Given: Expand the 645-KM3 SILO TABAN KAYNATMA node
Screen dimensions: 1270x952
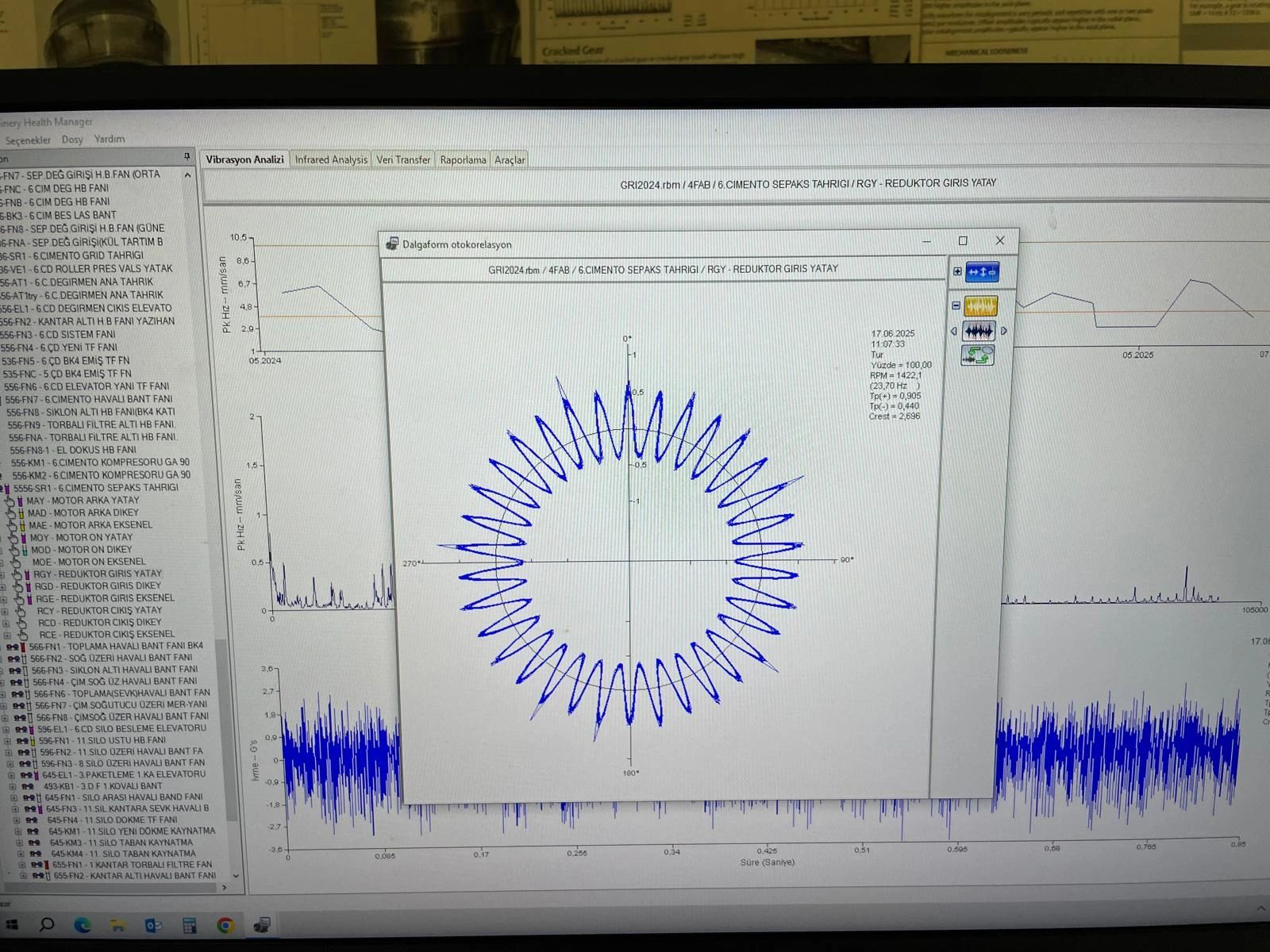Looking at the screenshot, I should 19,843.
